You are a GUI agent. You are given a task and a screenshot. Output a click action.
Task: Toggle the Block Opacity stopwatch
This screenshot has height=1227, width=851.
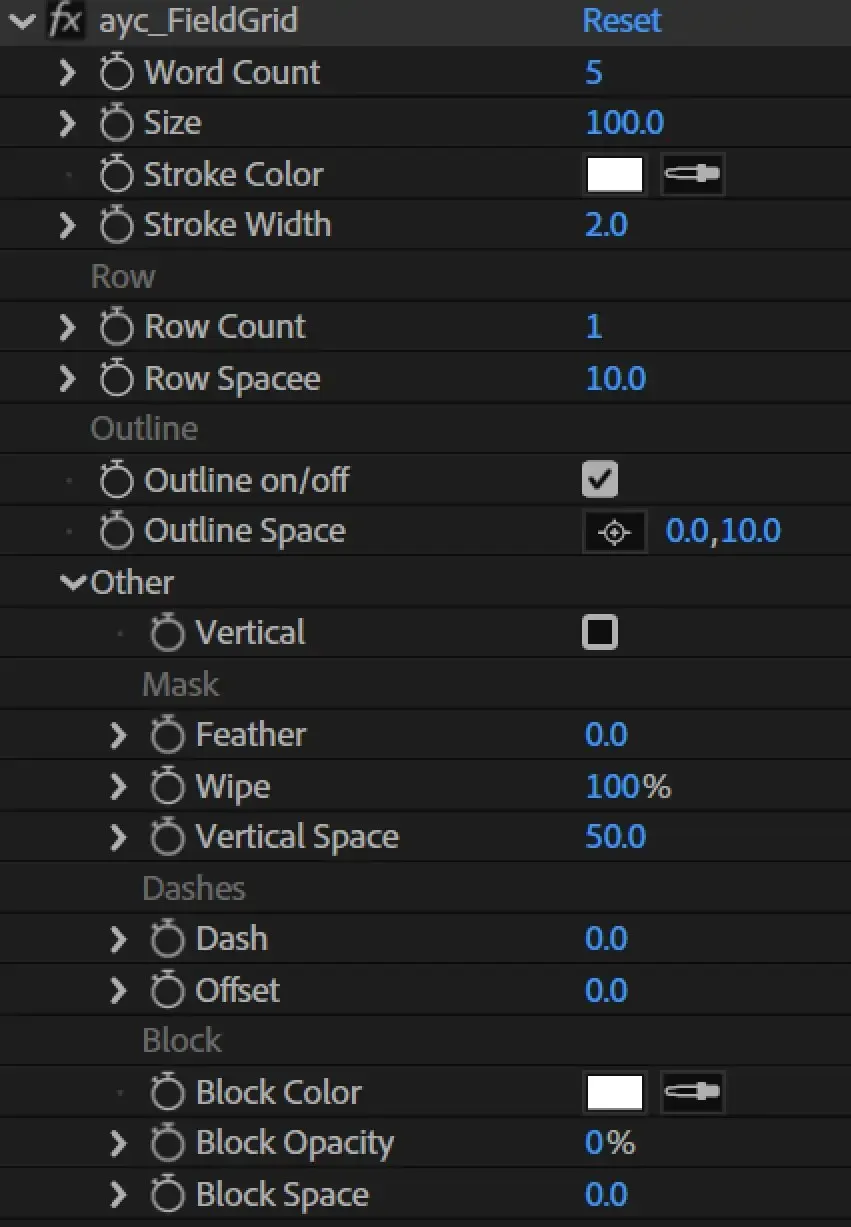tap(168, 1143)
